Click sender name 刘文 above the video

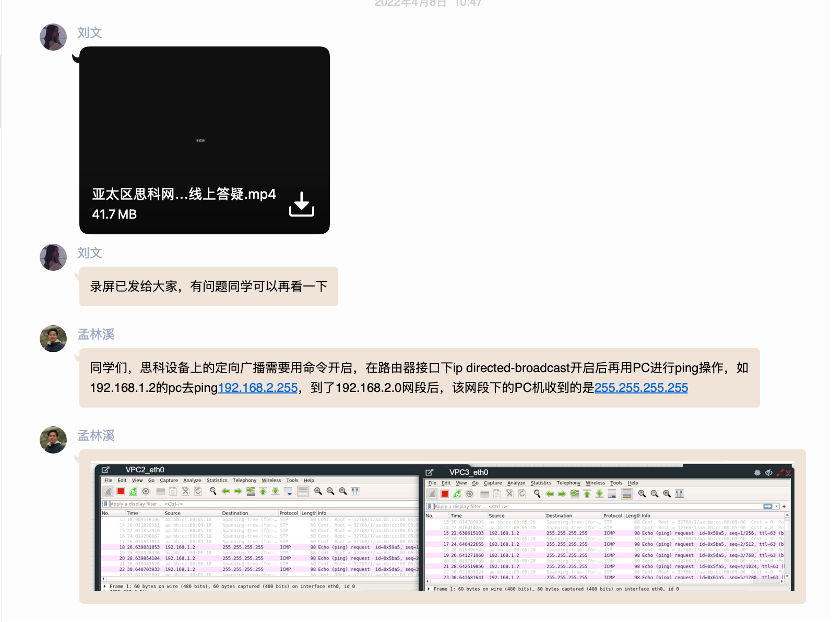pos(90,32)
